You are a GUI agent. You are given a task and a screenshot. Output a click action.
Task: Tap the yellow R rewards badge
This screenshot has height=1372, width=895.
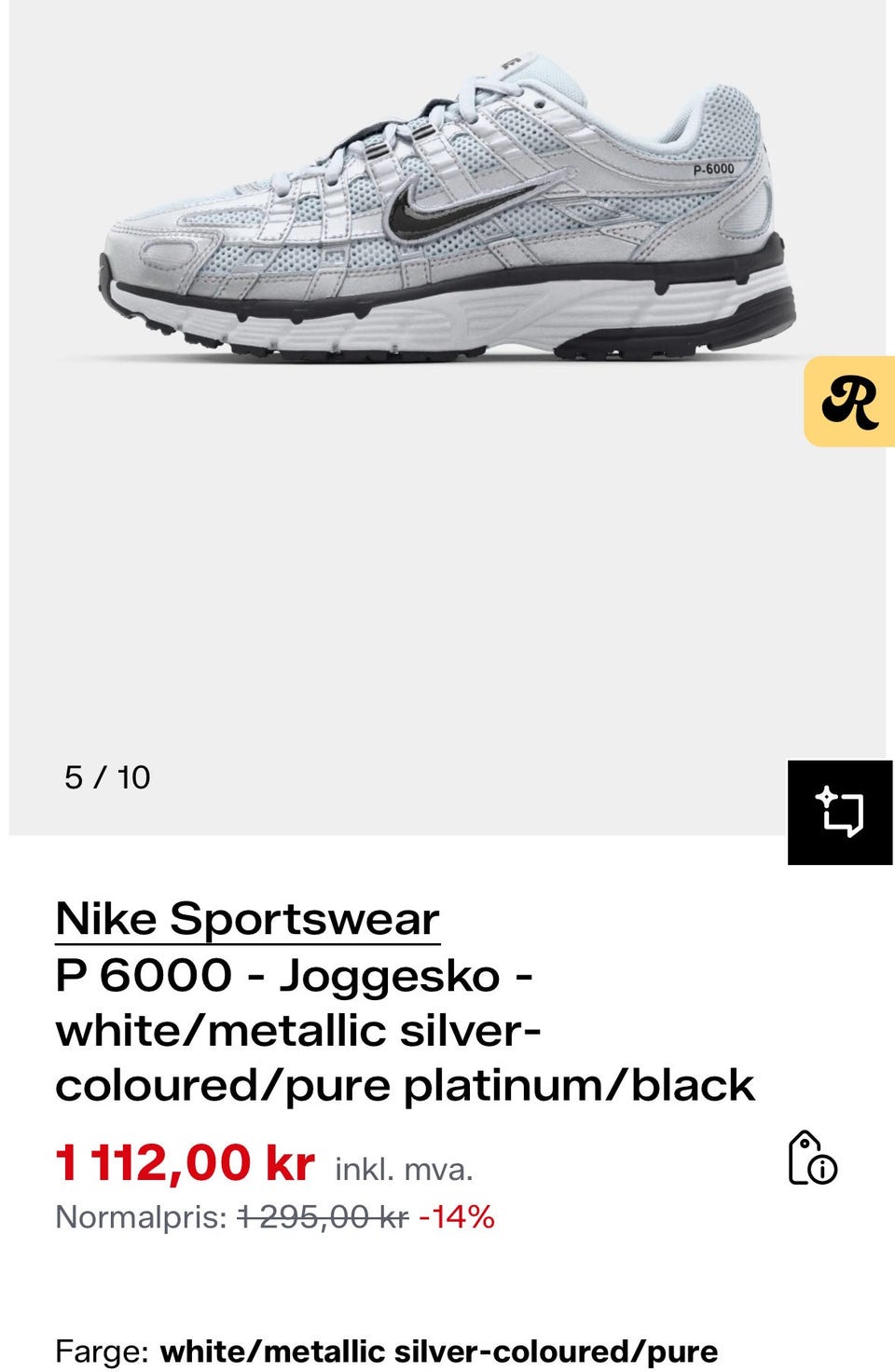(849, 401)
